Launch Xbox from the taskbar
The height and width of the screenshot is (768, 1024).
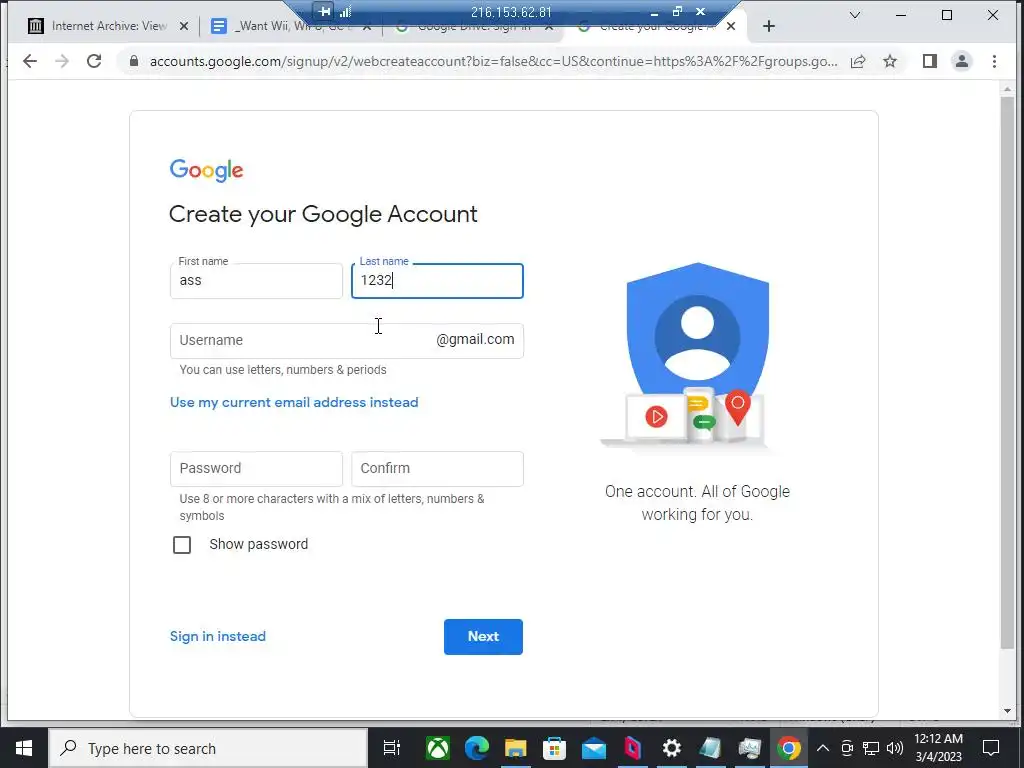(x=438, y=748)
